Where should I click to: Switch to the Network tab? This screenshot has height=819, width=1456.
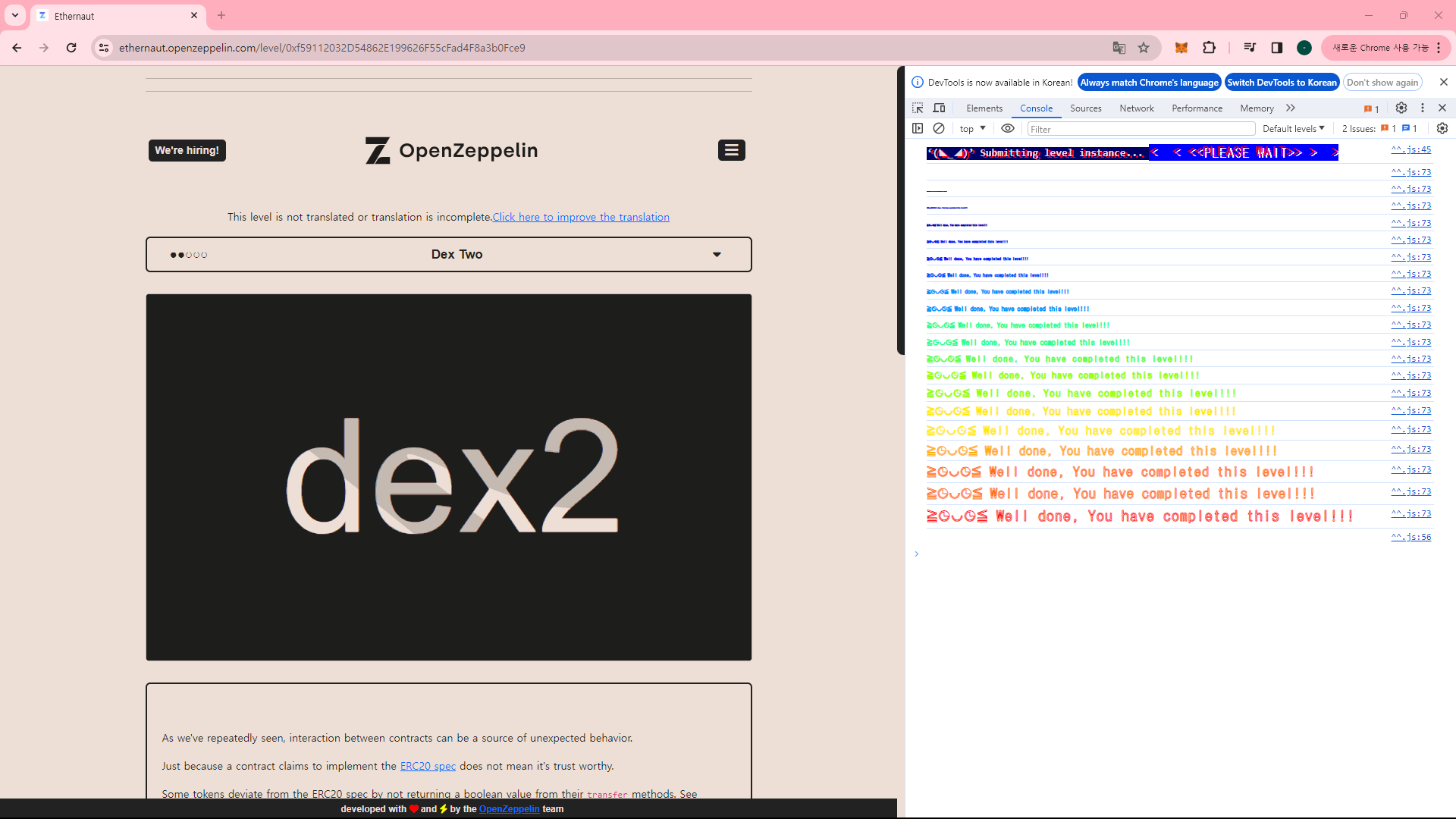tap(1137, 108)
